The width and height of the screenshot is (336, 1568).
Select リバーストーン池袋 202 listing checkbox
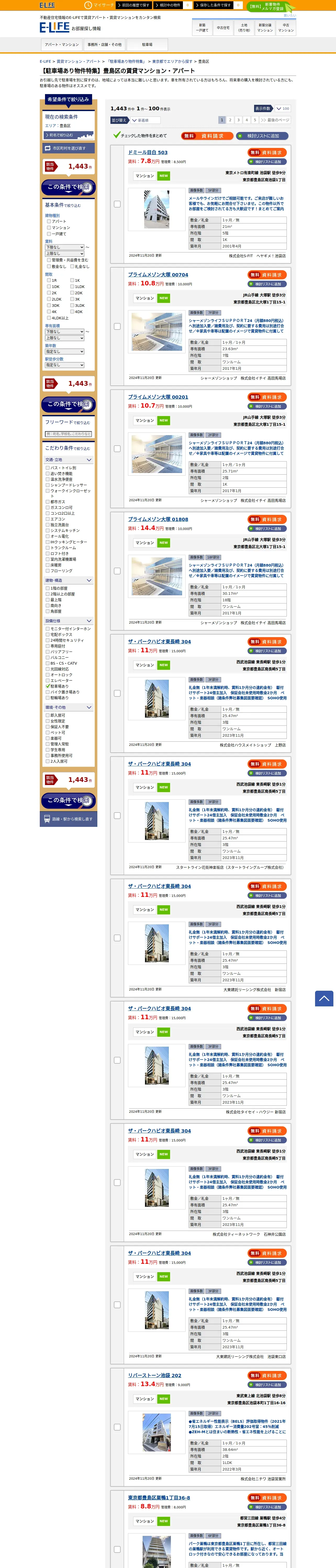click(x=117, y=1427)
